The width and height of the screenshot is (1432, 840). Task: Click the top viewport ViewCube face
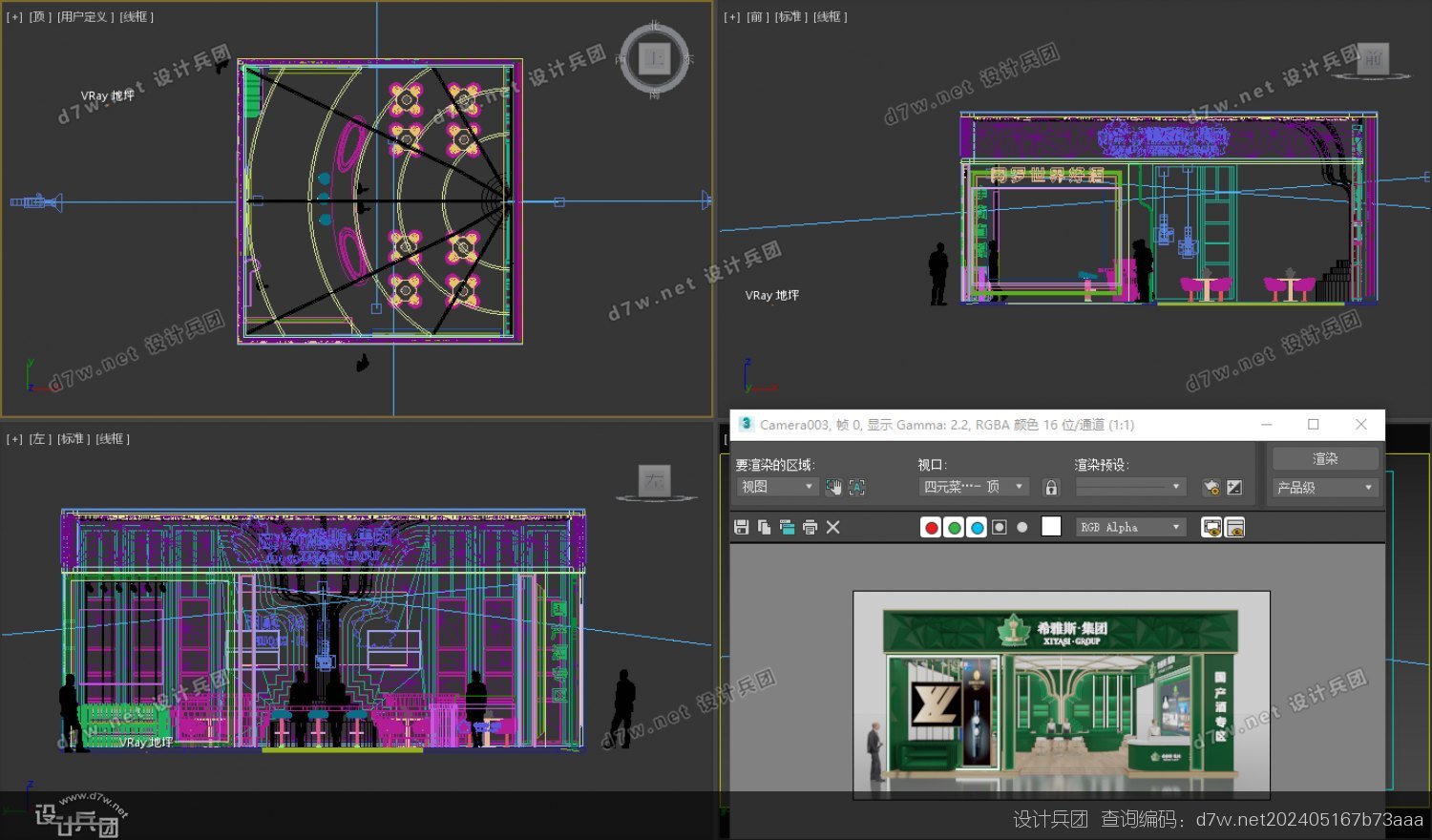[654, 58]
